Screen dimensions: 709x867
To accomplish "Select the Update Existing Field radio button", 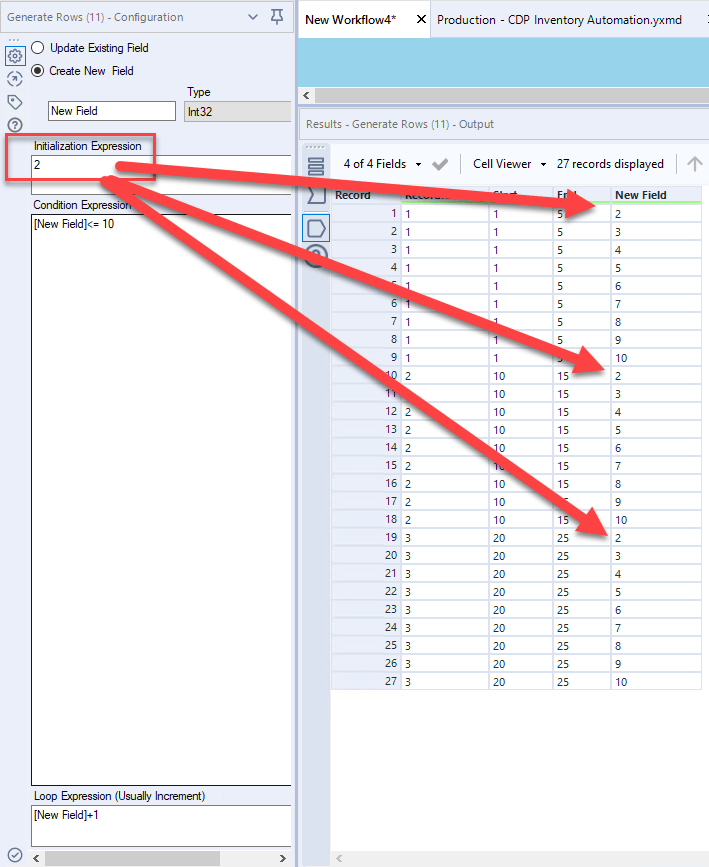I will (x=38, y=48).
